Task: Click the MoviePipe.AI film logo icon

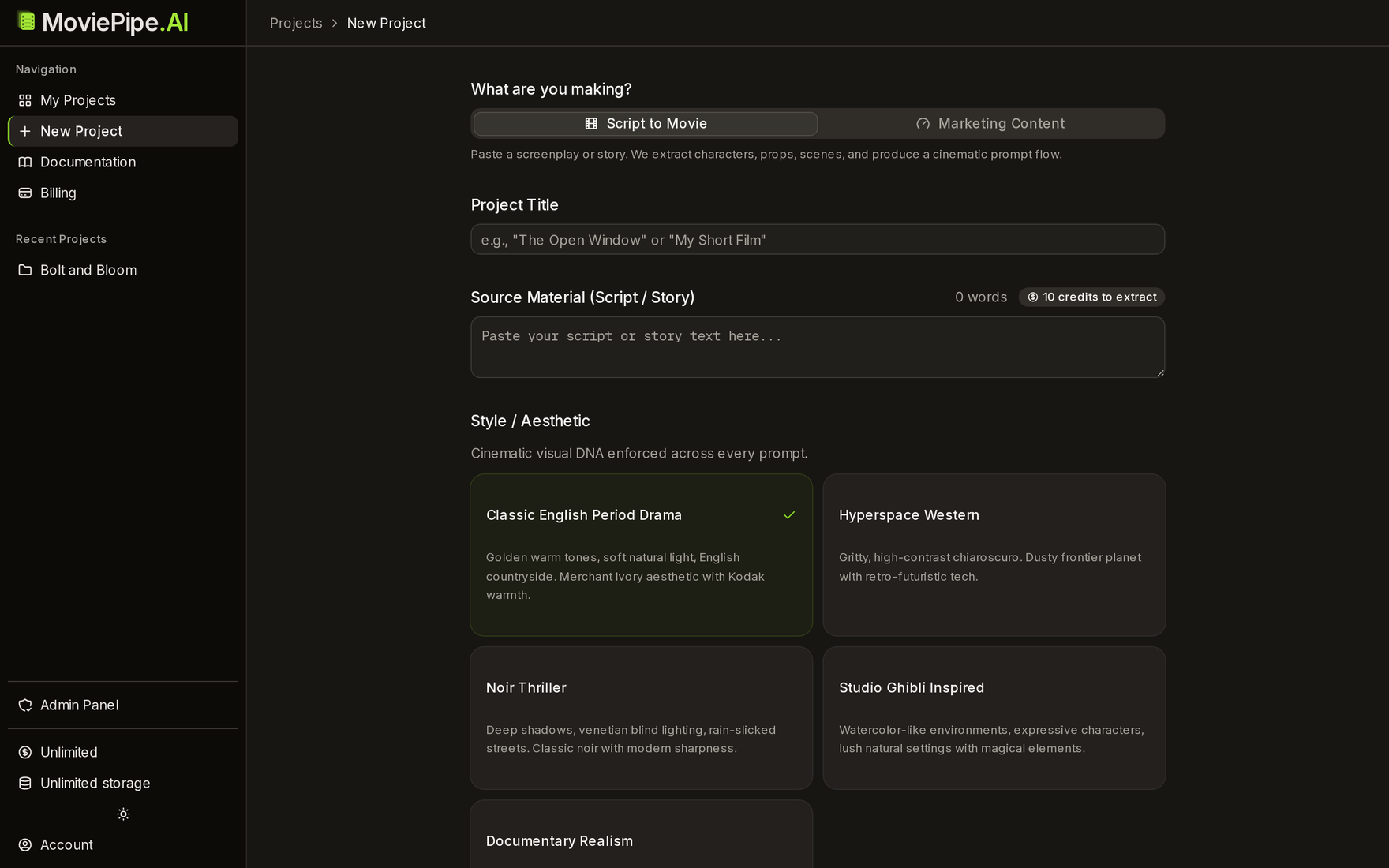Action: [26, 21]
